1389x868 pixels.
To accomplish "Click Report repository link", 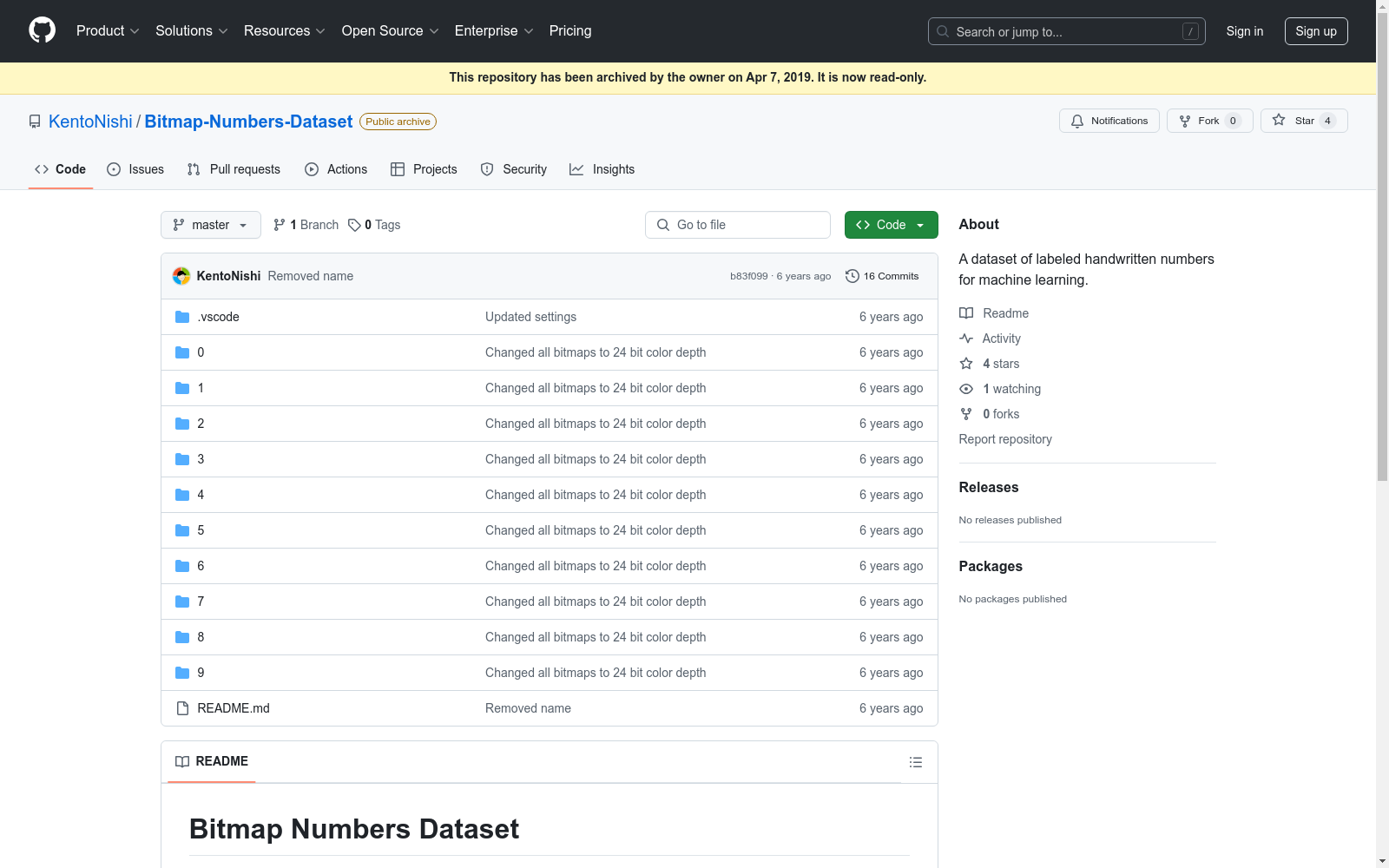I will [x=1005, y=439].
